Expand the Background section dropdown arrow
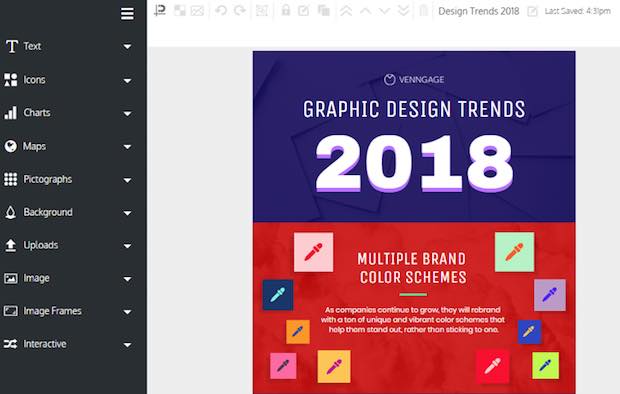Image resolution: width=620 pixels, height=394 pixels. [127, 213]
